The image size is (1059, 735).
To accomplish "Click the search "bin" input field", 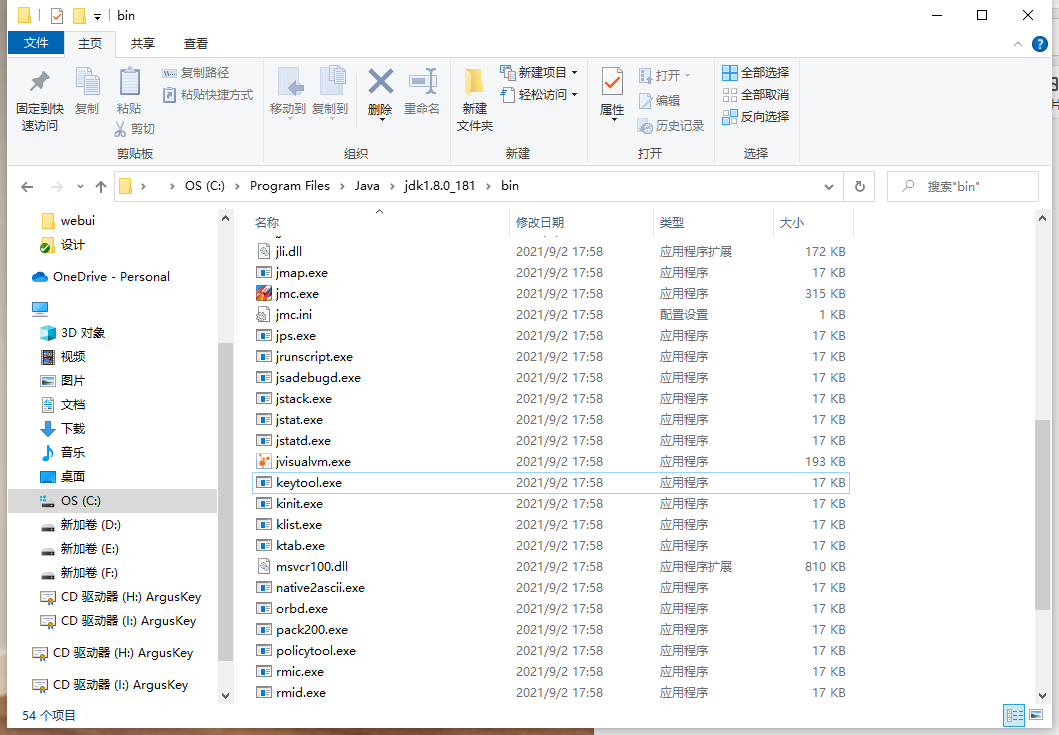I will [x=963, y=186].
